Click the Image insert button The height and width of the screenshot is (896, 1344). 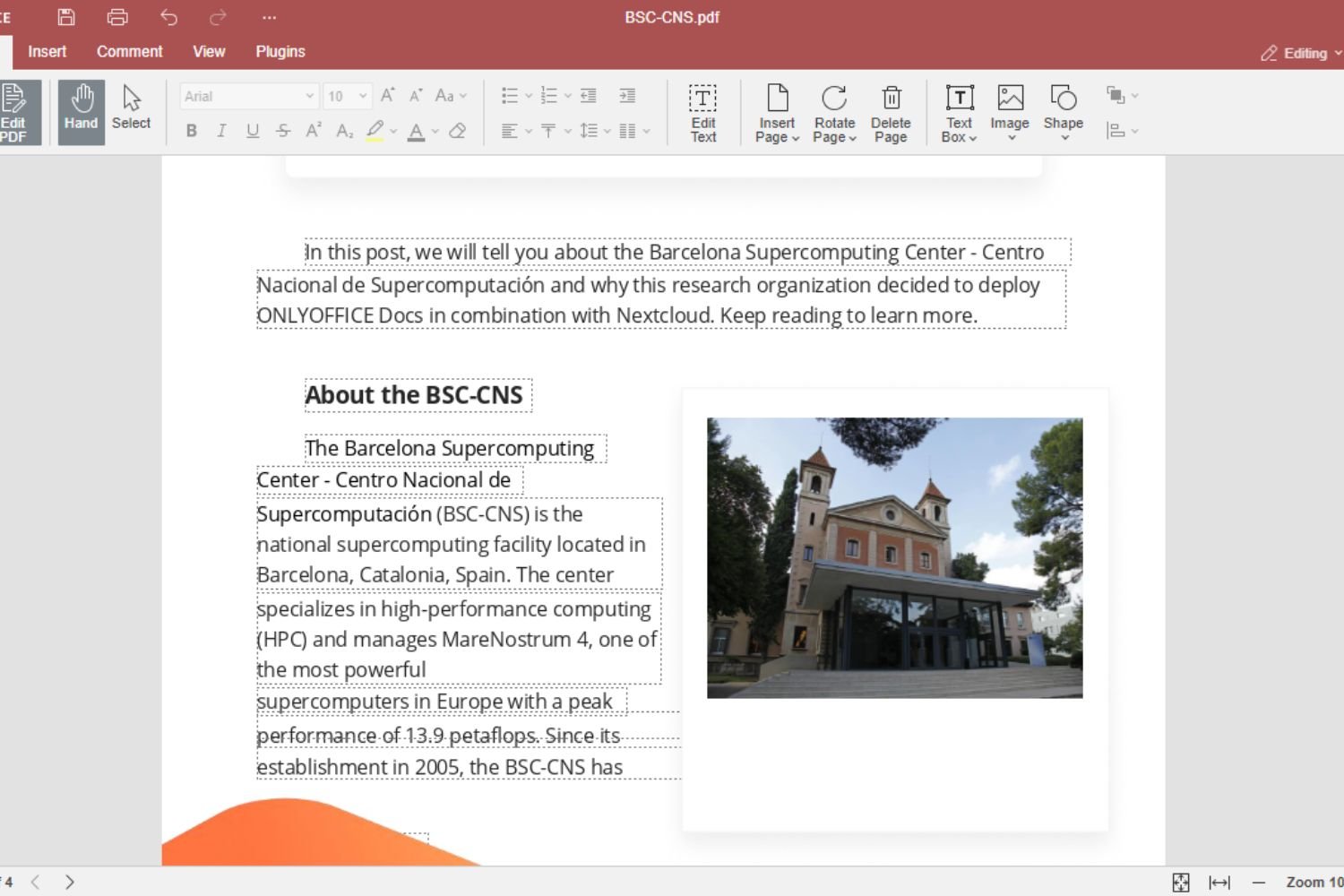(x=1010, y=113)
